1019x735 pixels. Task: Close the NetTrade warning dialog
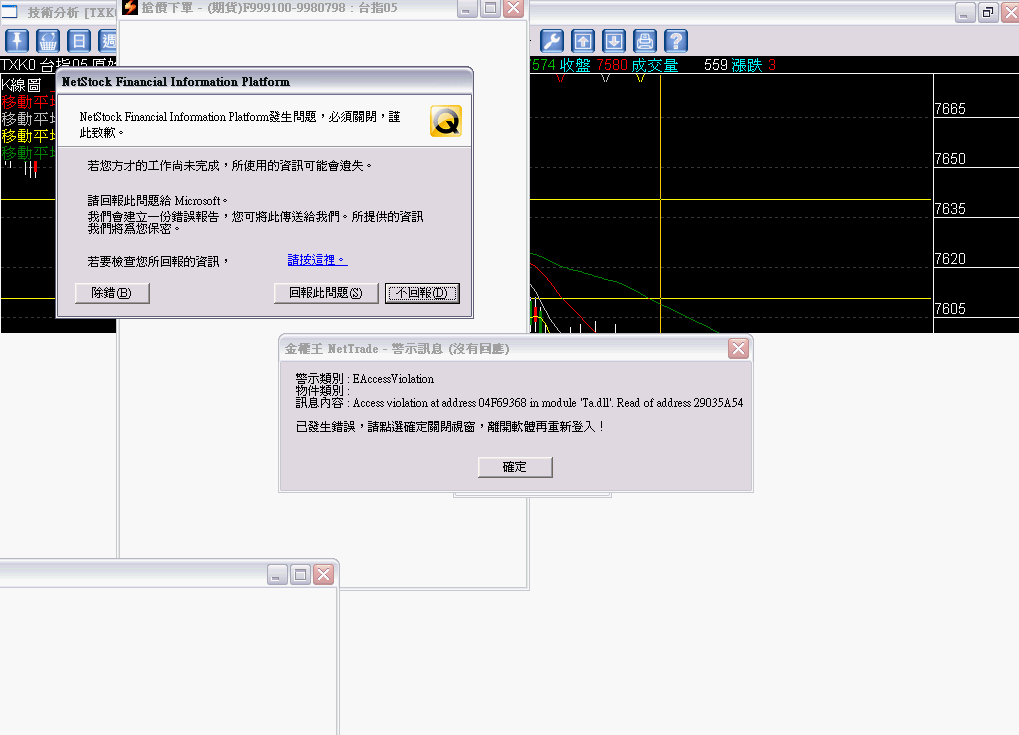(x=738, y=349)
